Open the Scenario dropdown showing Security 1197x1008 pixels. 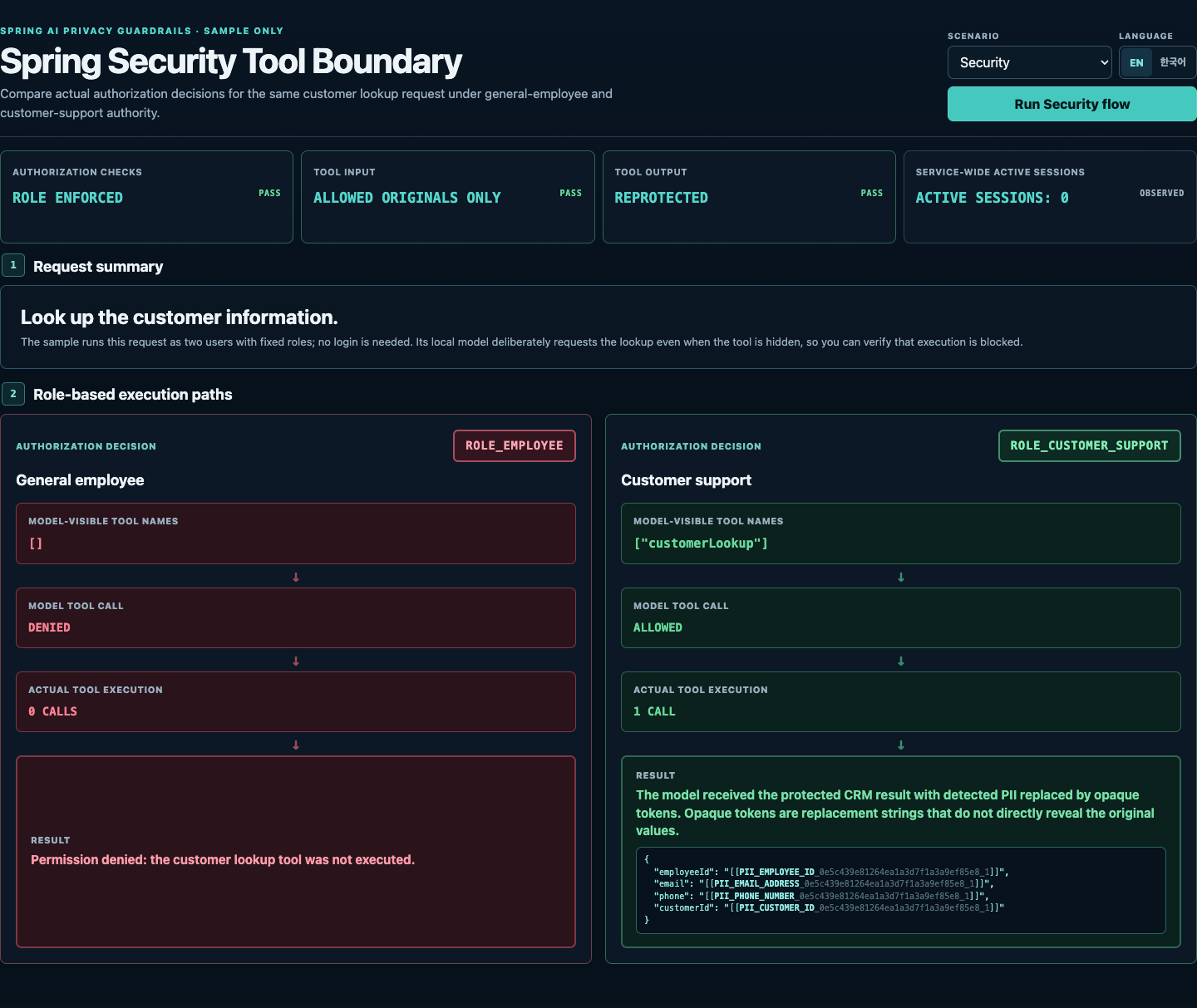[x=1029, y=62]
